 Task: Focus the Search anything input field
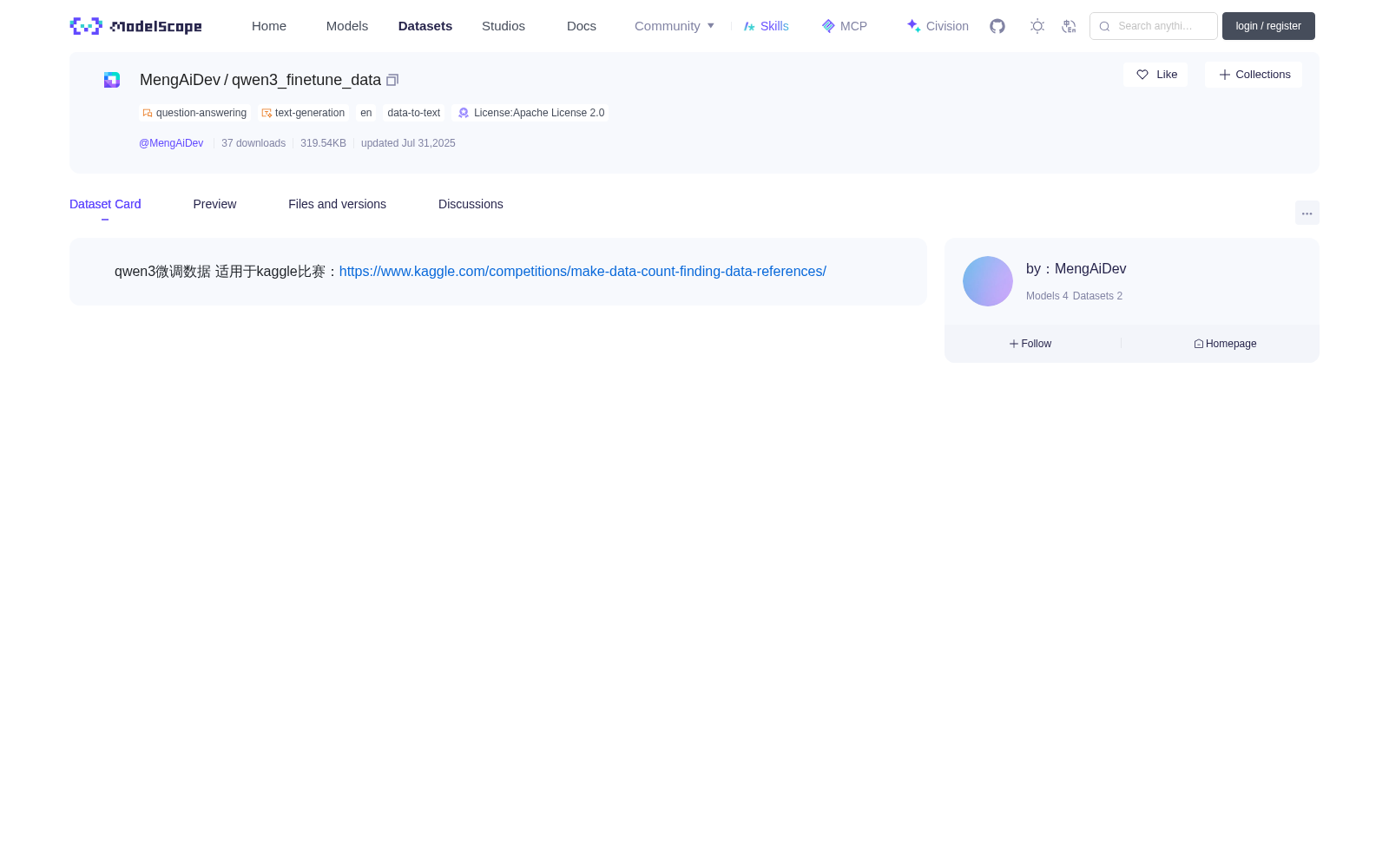pos(1154,26)
